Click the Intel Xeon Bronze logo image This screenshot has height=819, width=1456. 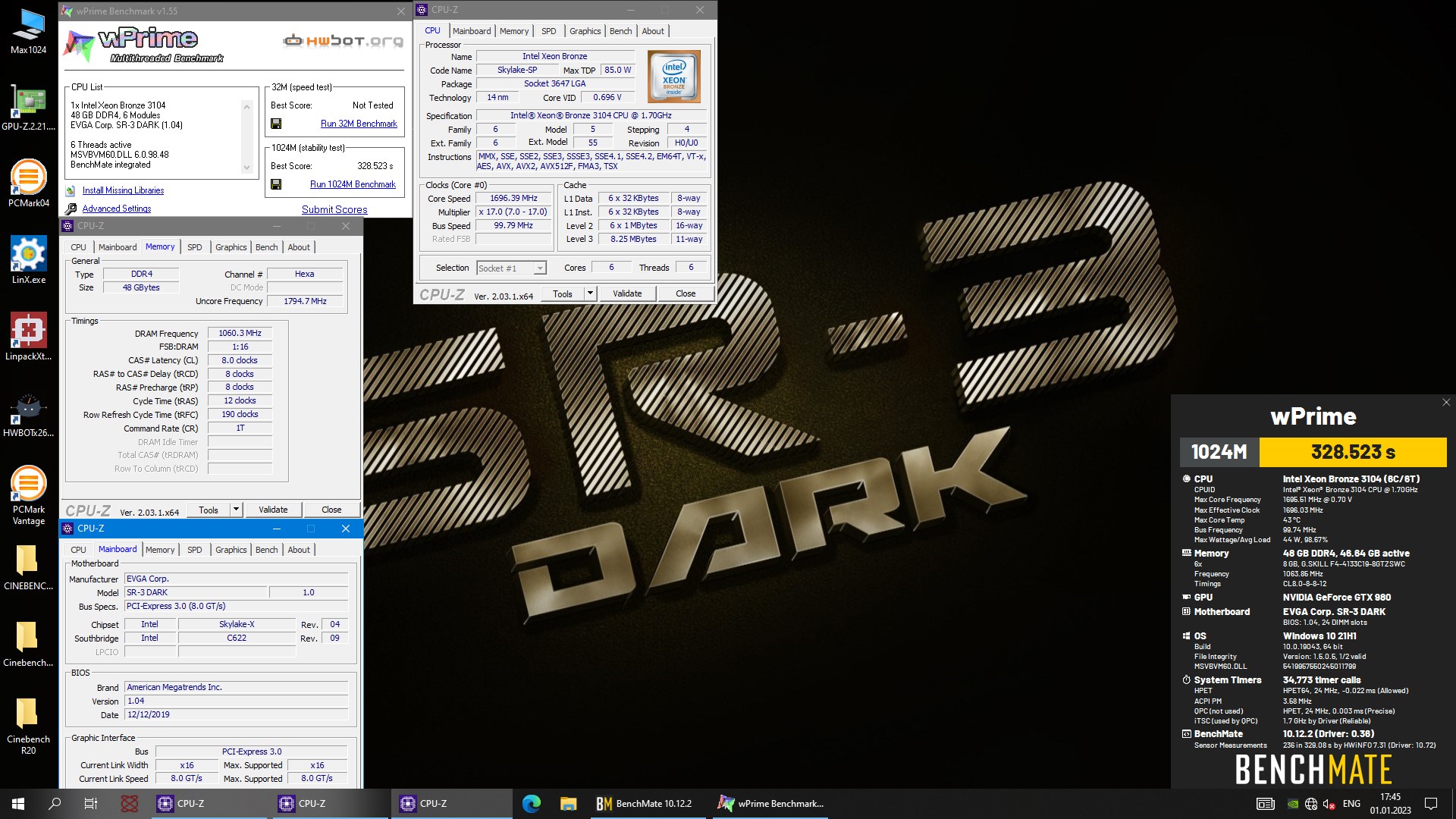click(x=673, y=77)
